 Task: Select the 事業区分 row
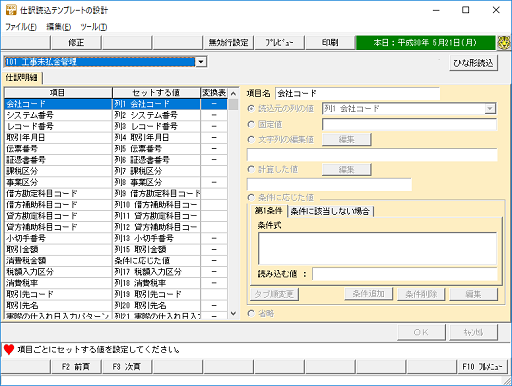(116, 182)
